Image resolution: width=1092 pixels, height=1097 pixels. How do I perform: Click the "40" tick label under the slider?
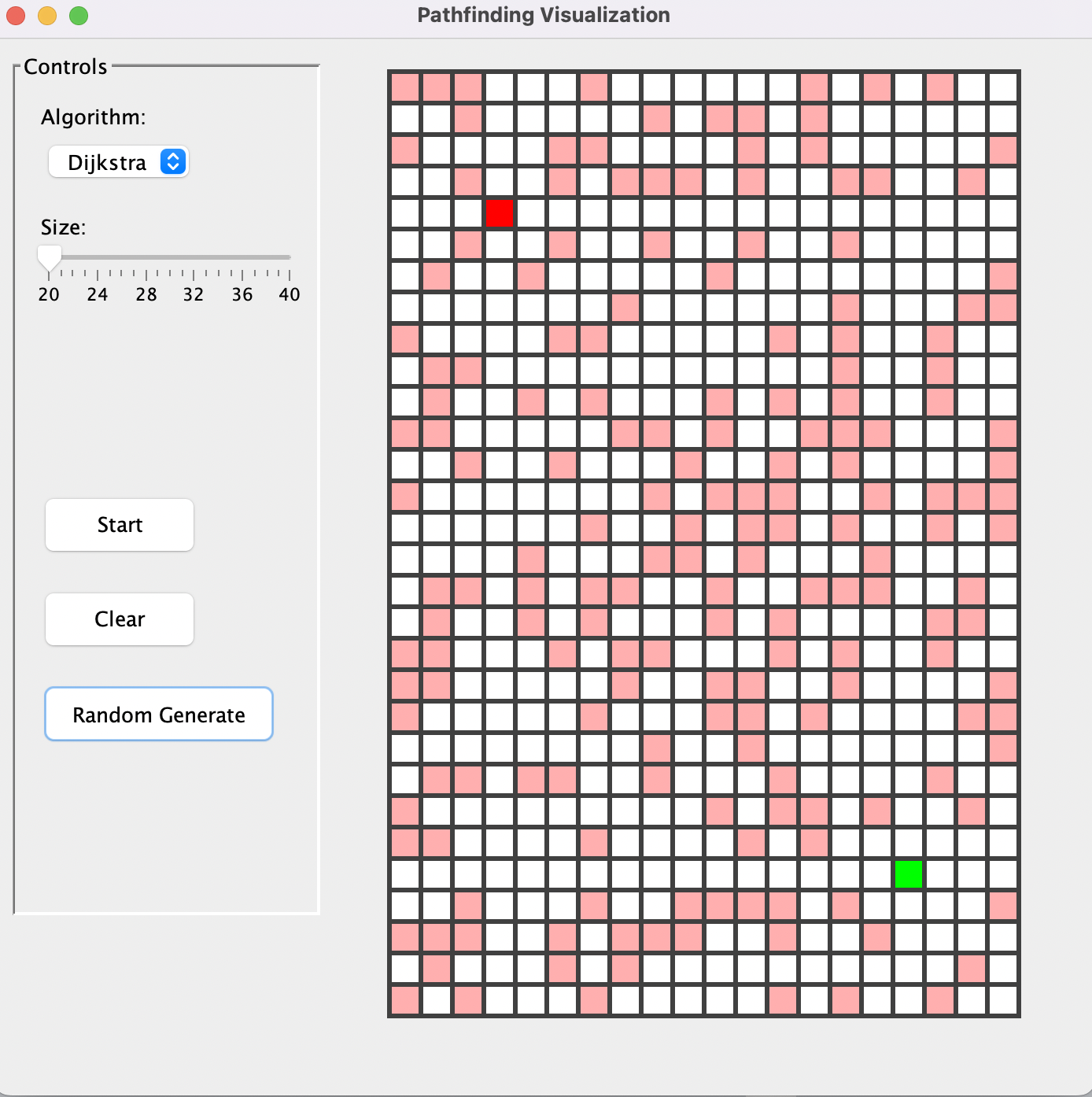[290, 294]
